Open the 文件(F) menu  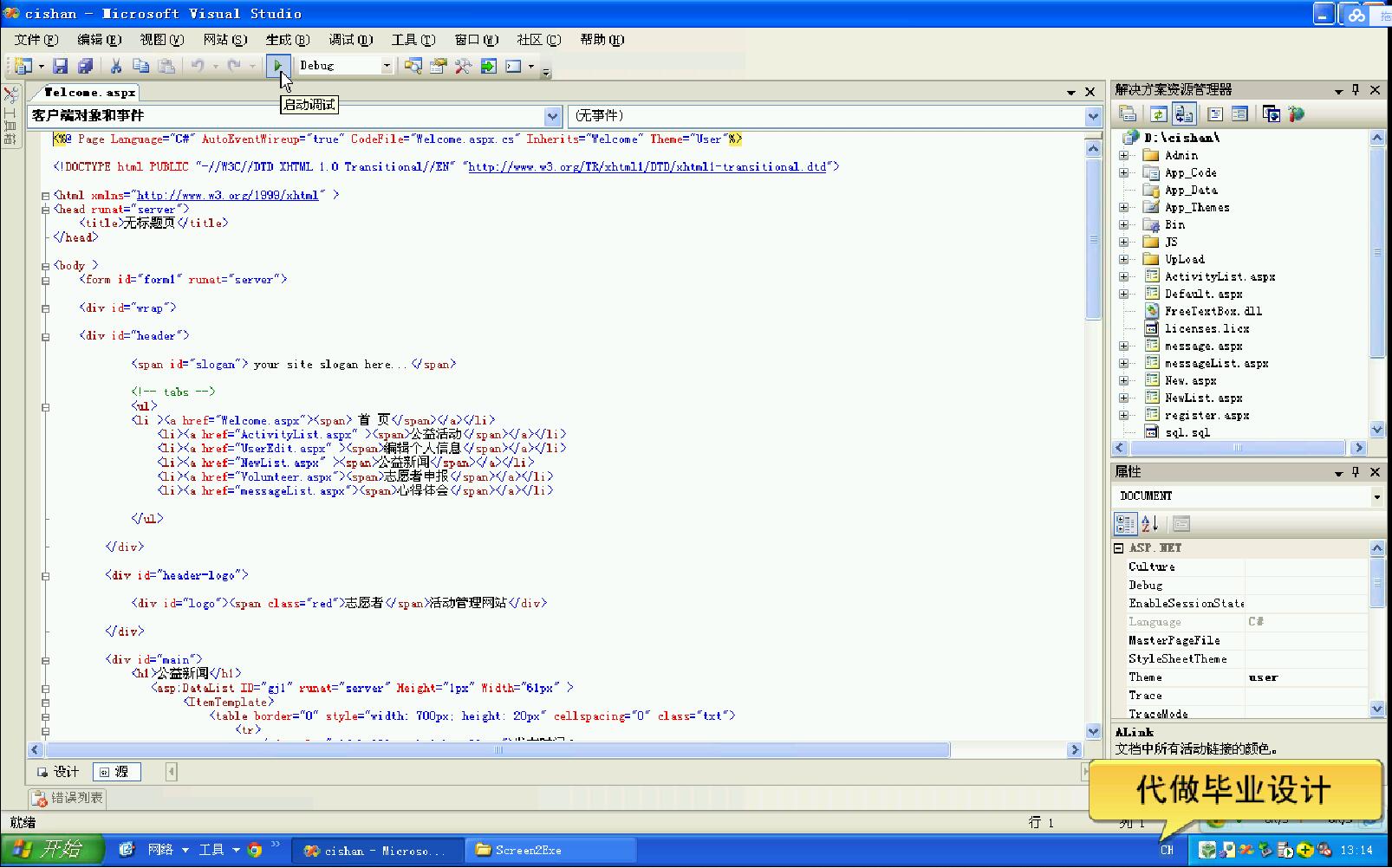pyautogui.click(x=36, y=40)
